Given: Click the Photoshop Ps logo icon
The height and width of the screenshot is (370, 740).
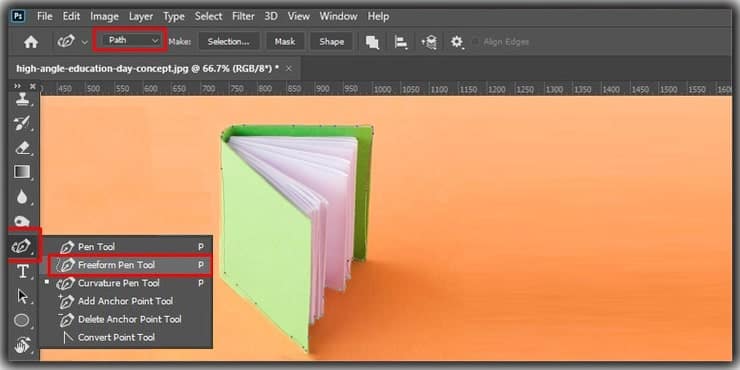Looking at the screenshot, I should coord(18,17).
